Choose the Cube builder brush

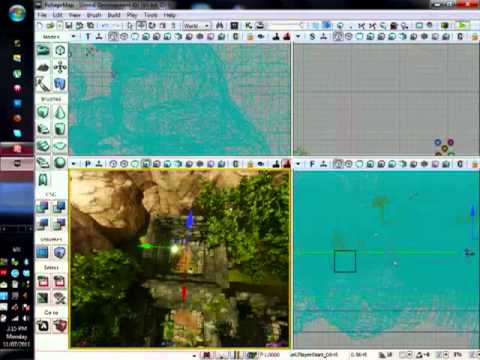pos(43,112)
